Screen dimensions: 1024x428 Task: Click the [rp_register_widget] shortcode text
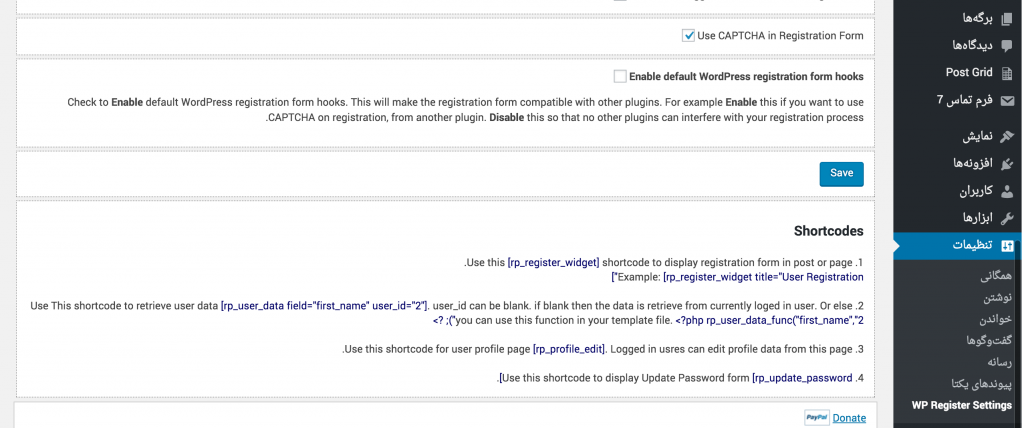[553, 263]
